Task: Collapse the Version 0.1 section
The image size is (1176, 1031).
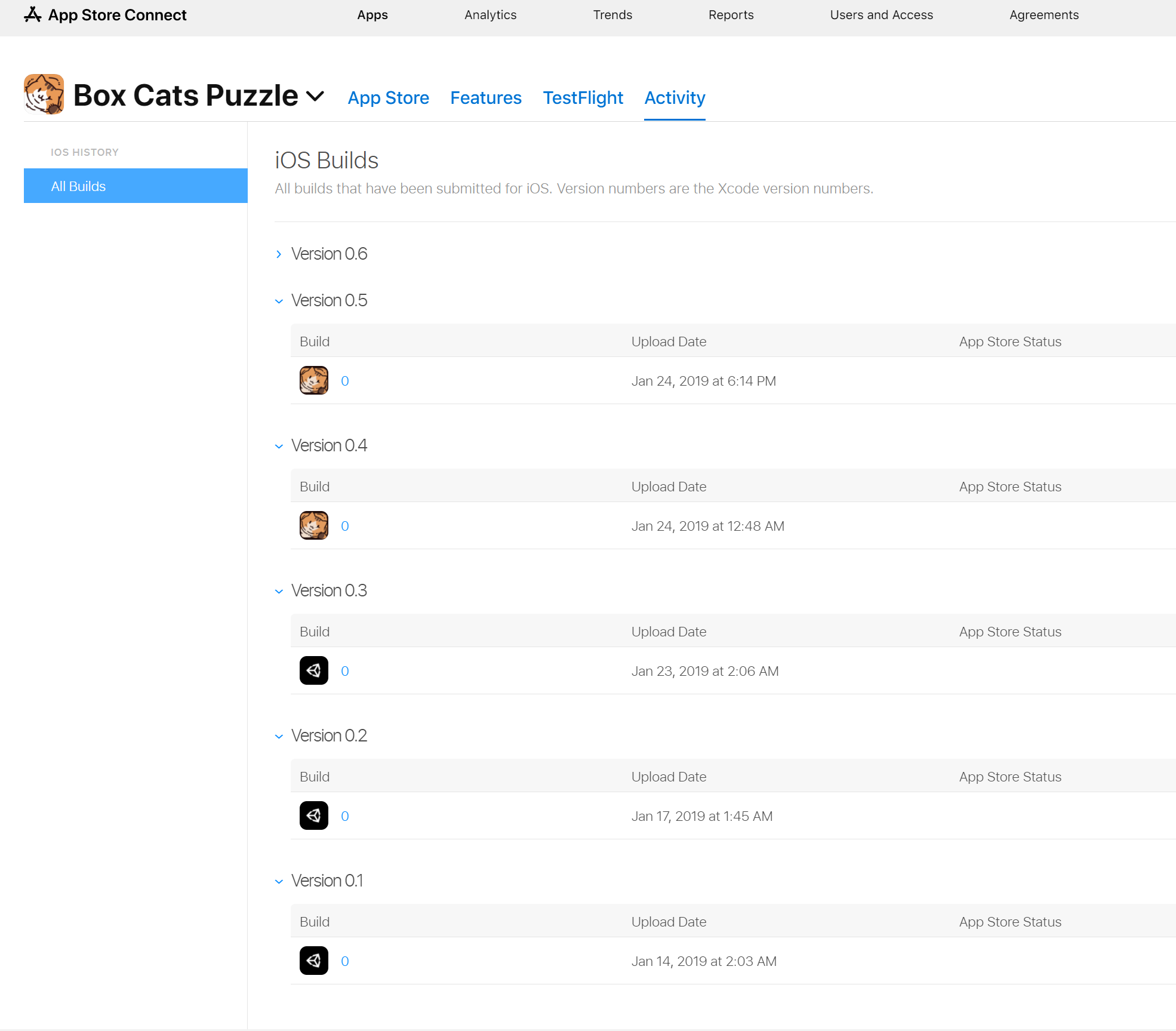Action: click(279, 881)
